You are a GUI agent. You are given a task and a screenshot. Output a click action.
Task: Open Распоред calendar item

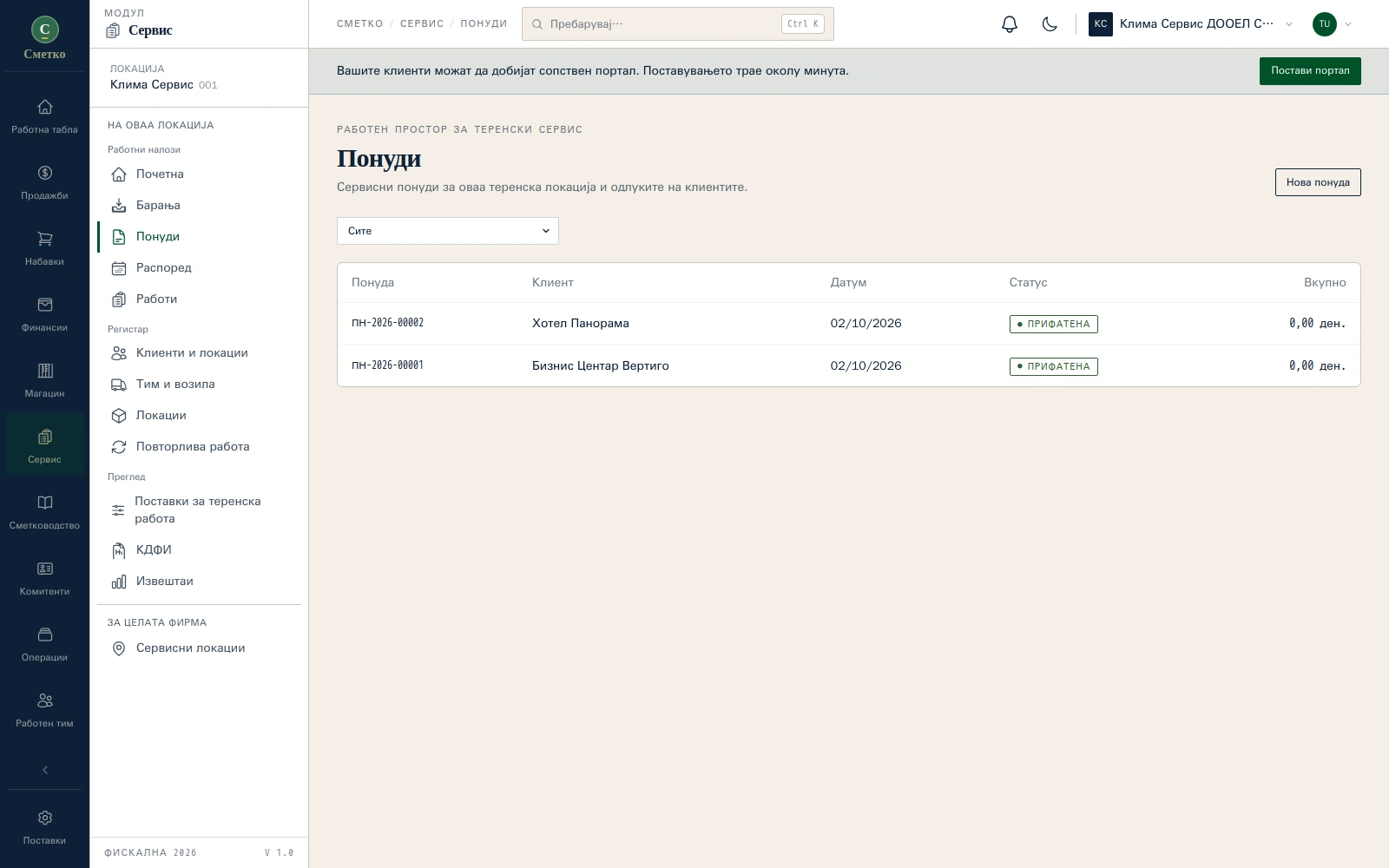coord(200,268)
